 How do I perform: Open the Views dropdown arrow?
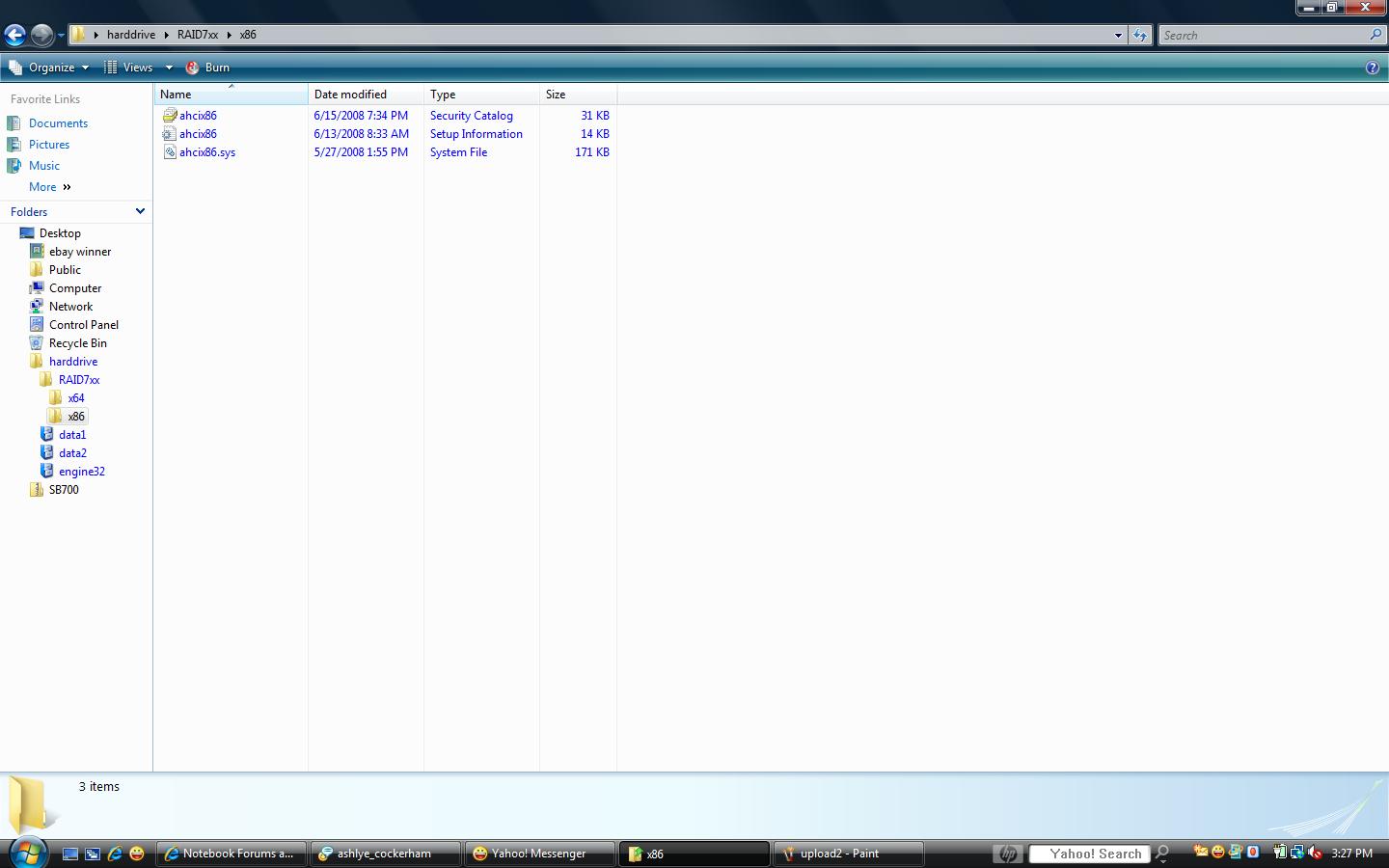(x=169, y=68)
